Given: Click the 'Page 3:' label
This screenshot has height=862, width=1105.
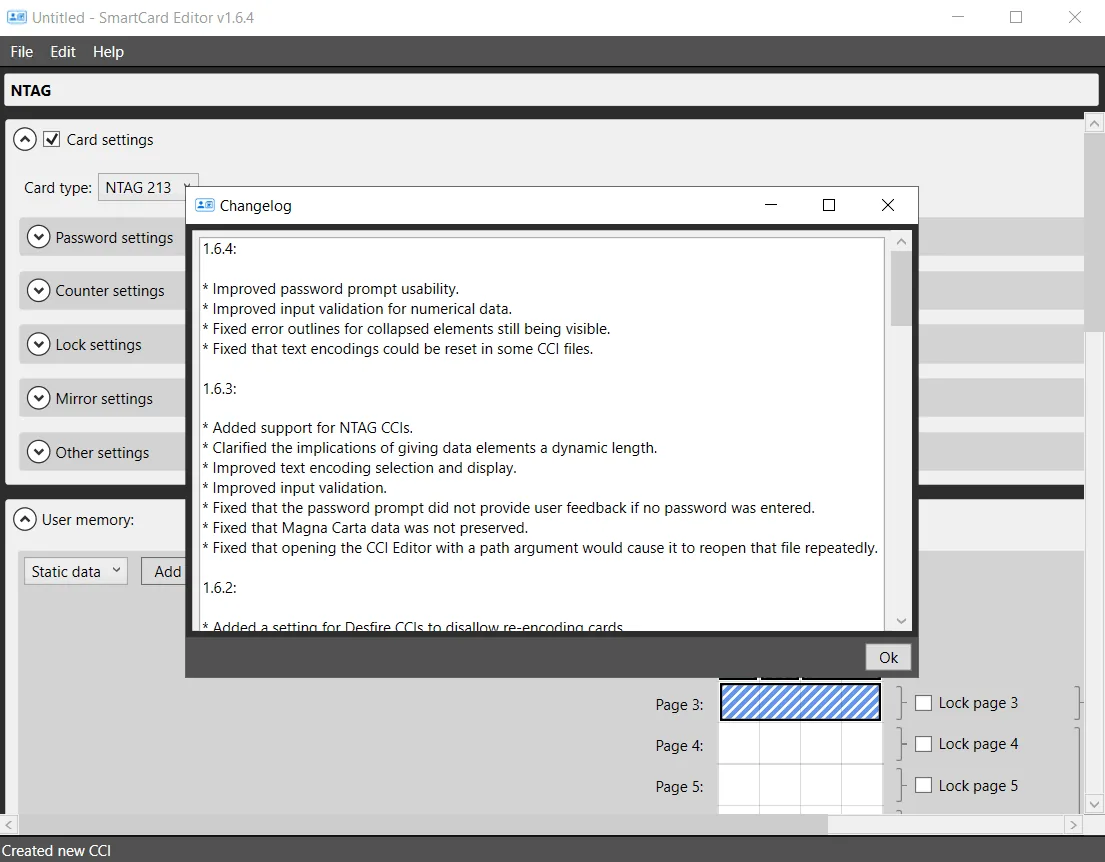Looking at the screenshot, I should pos(679,705).
